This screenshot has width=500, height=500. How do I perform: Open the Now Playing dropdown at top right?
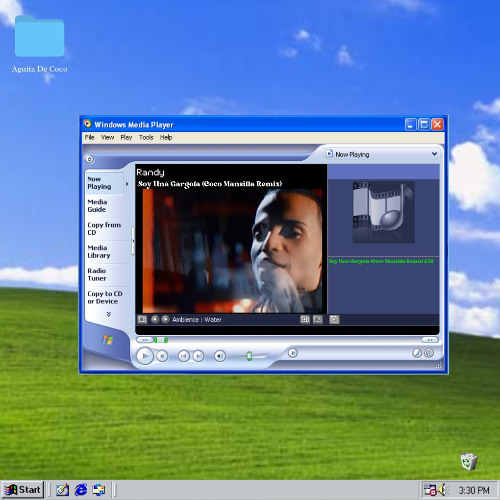click(x=434, y=154)
